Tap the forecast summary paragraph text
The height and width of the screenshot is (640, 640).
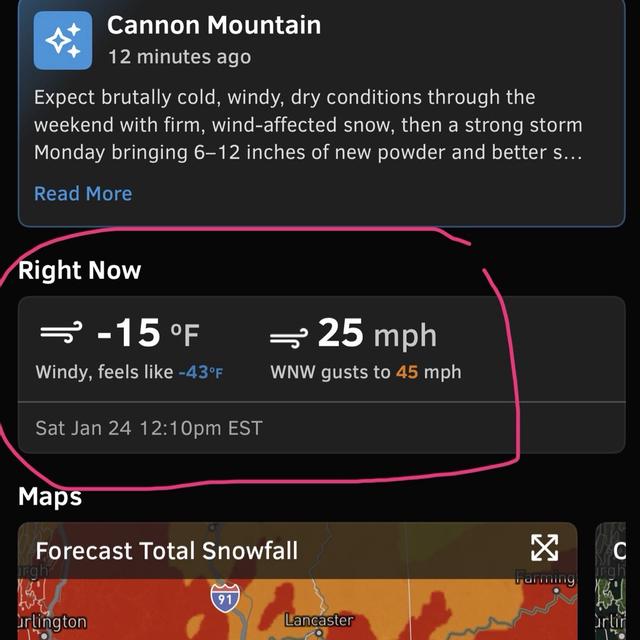pyautogui.click(x=308, y=125)
